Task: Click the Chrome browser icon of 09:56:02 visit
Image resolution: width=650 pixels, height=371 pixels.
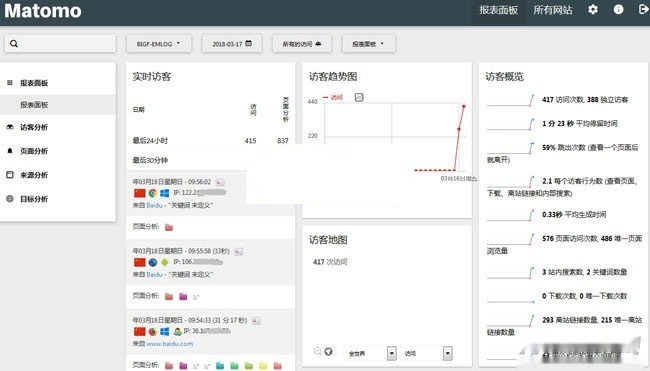Action: click(153, 193)
